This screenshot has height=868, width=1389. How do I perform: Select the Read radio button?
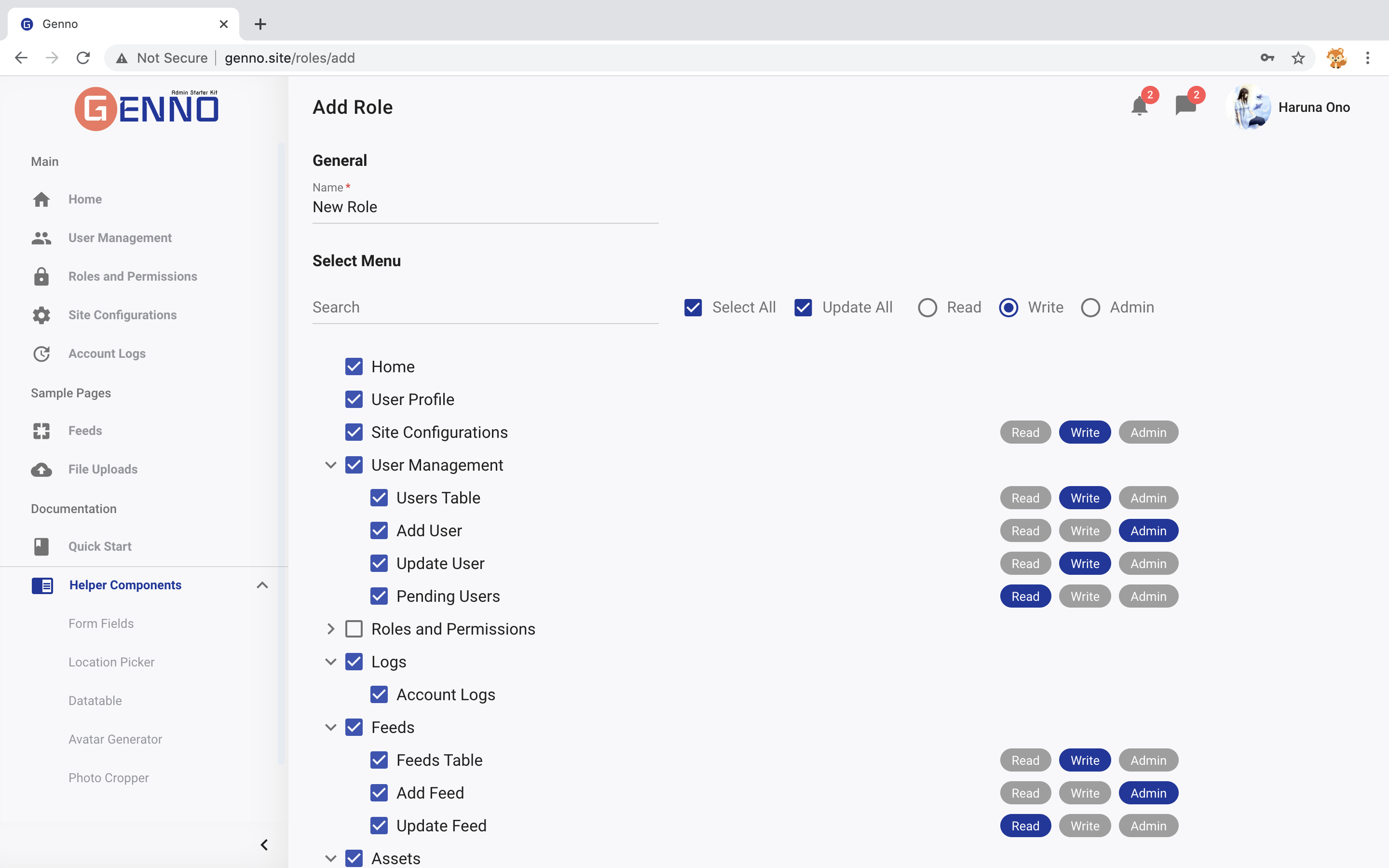click(x=927, y=308)
